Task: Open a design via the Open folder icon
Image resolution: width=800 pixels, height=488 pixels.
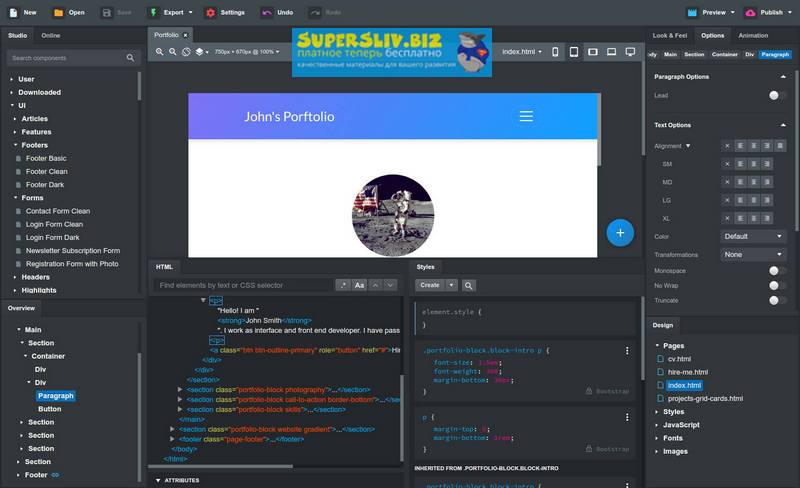Action: pos(59,13)
